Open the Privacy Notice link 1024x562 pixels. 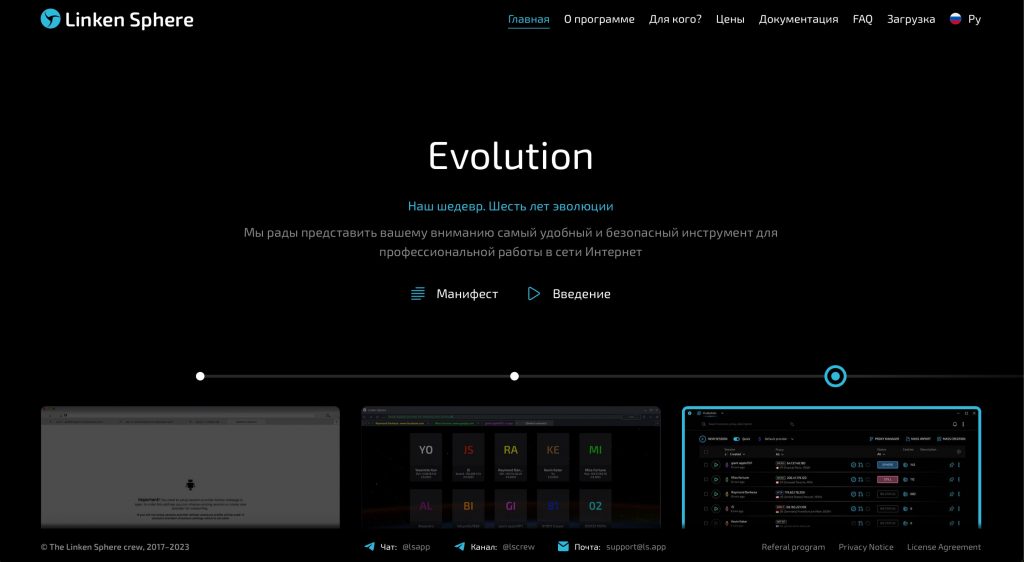866,547
